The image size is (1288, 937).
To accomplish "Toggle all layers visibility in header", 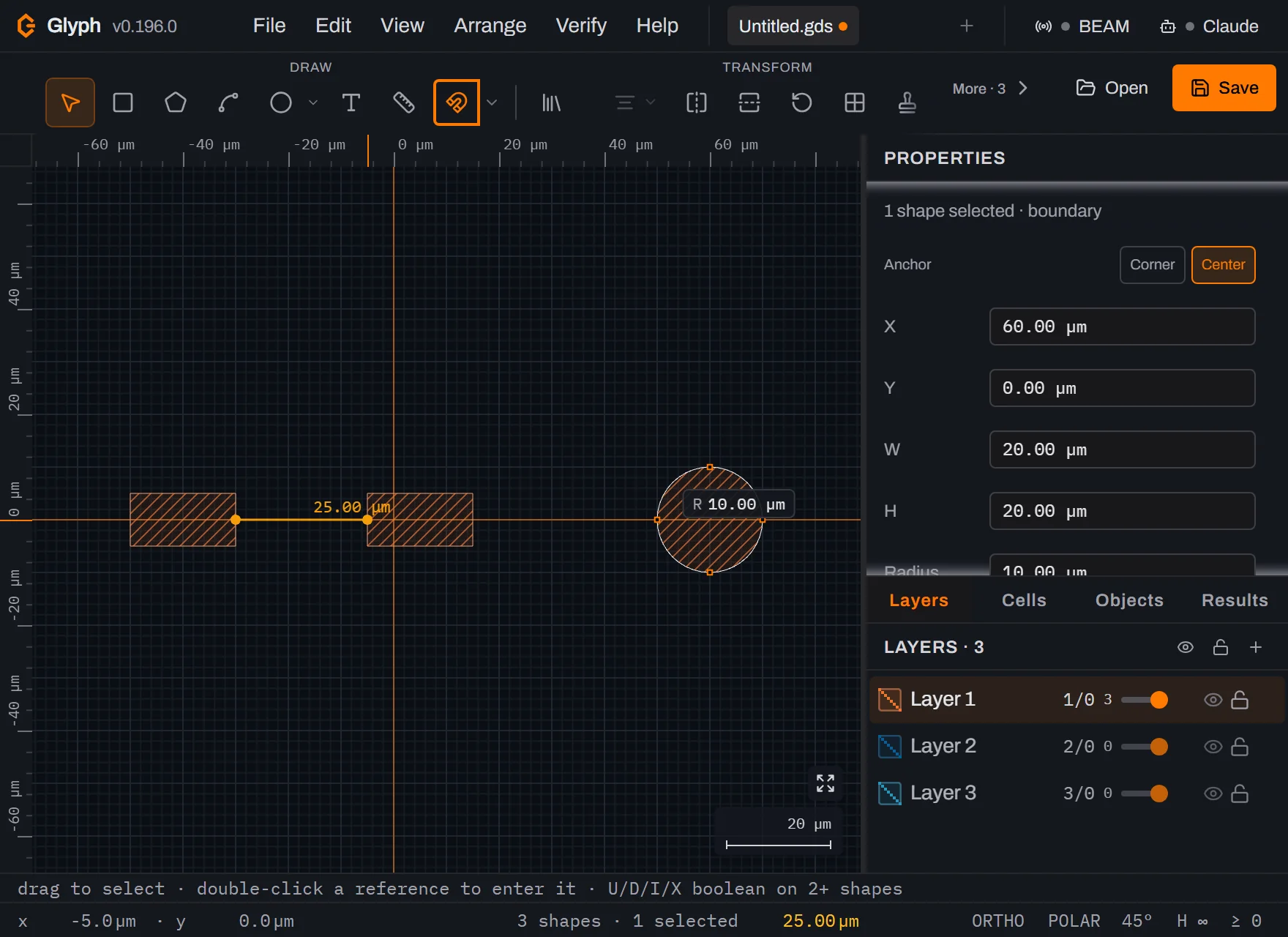I will 1186,647.
